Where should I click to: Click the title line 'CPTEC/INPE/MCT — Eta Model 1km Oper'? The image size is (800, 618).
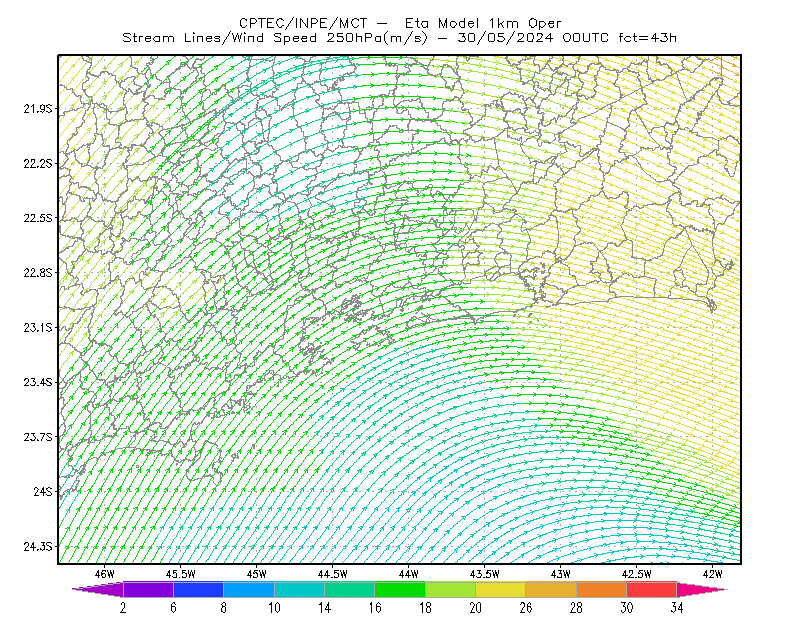click(400, 23)
